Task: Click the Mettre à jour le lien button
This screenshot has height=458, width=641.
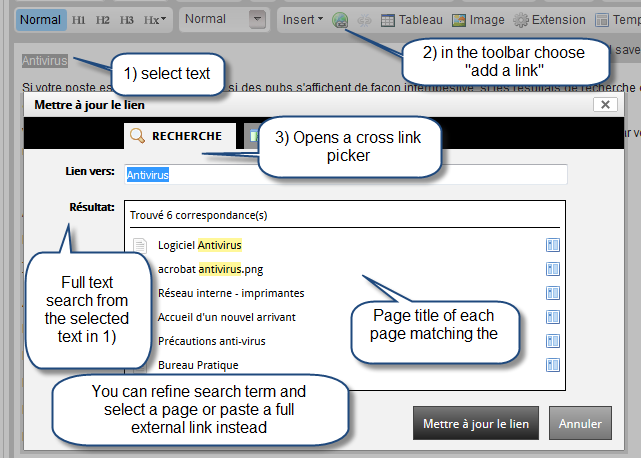Action: pyautogui.click(x=476, y=424)
